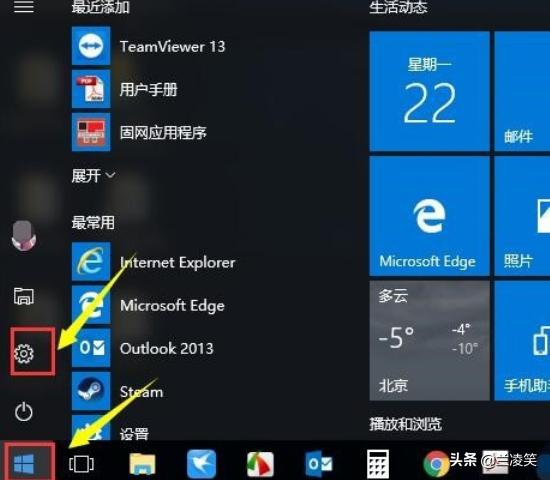Expand the recently added list with 展开
Viewport: 550px width, 480px height.
93,175
